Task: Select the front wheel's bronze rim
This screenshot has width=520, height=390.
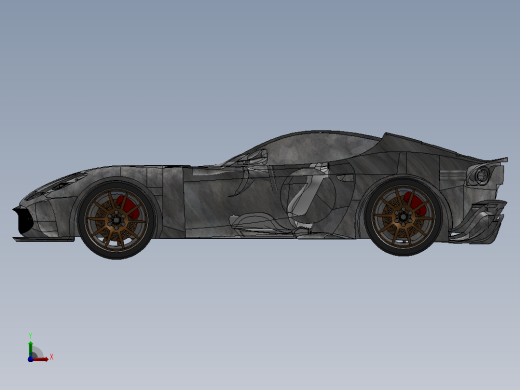Action: 116,220
